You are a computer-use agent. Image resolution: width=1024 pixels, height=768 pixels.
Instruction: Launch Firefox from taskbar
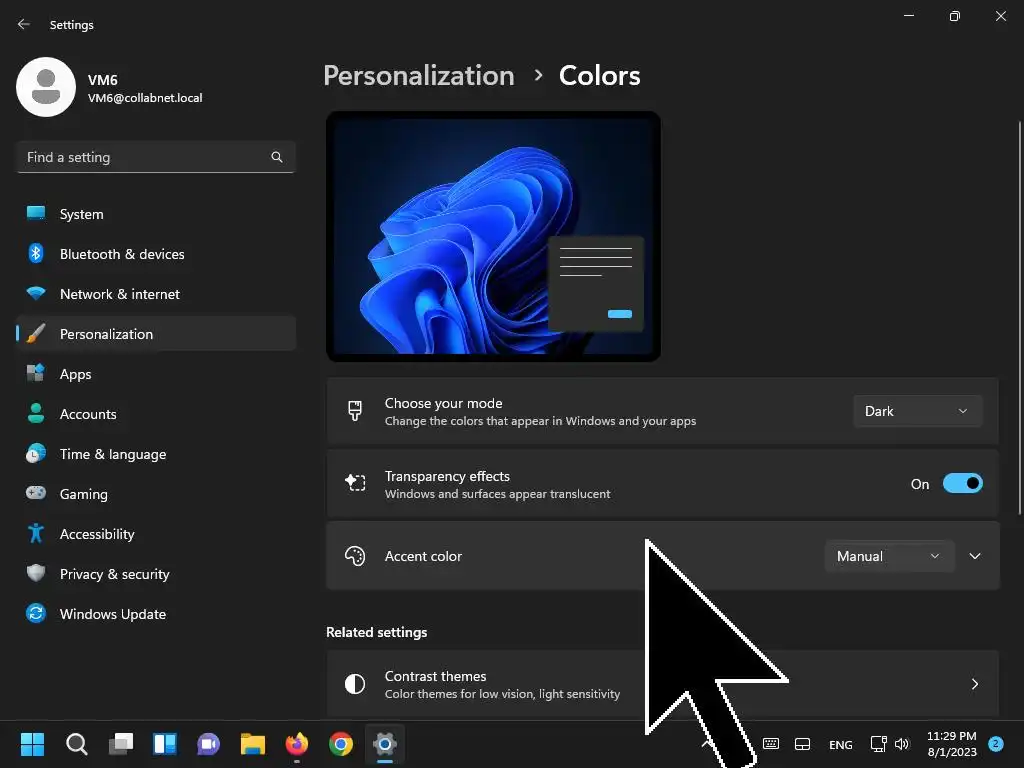(x=296, y=744)
